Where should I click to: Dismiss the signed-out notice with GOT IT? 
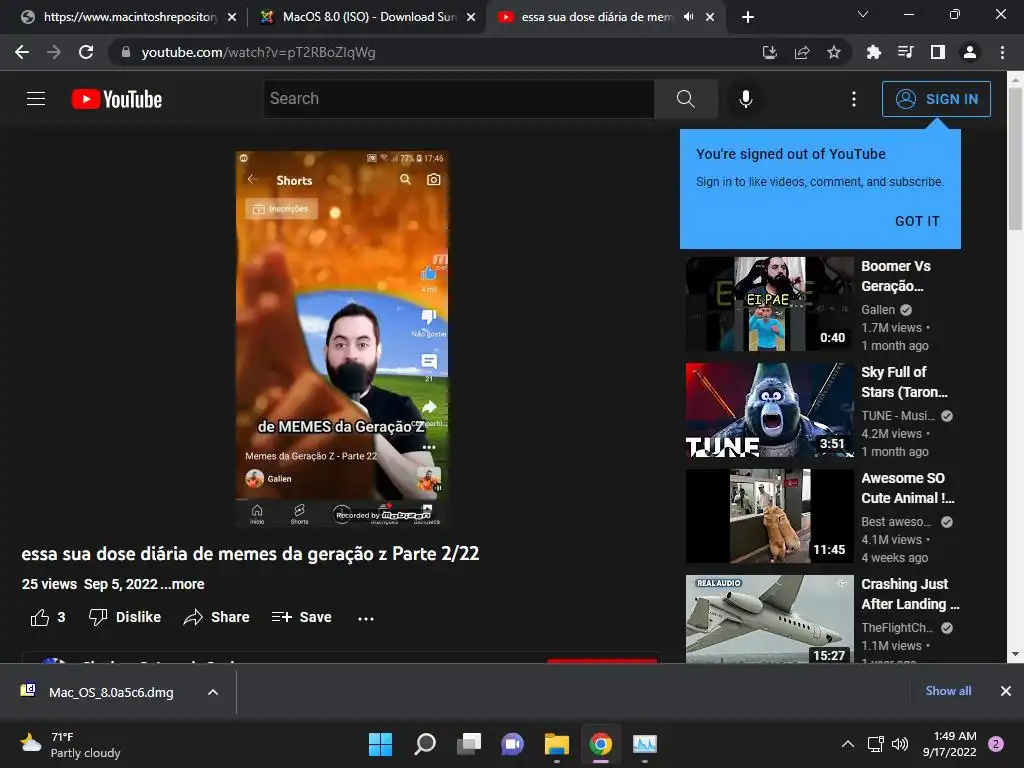pos(917,221)
